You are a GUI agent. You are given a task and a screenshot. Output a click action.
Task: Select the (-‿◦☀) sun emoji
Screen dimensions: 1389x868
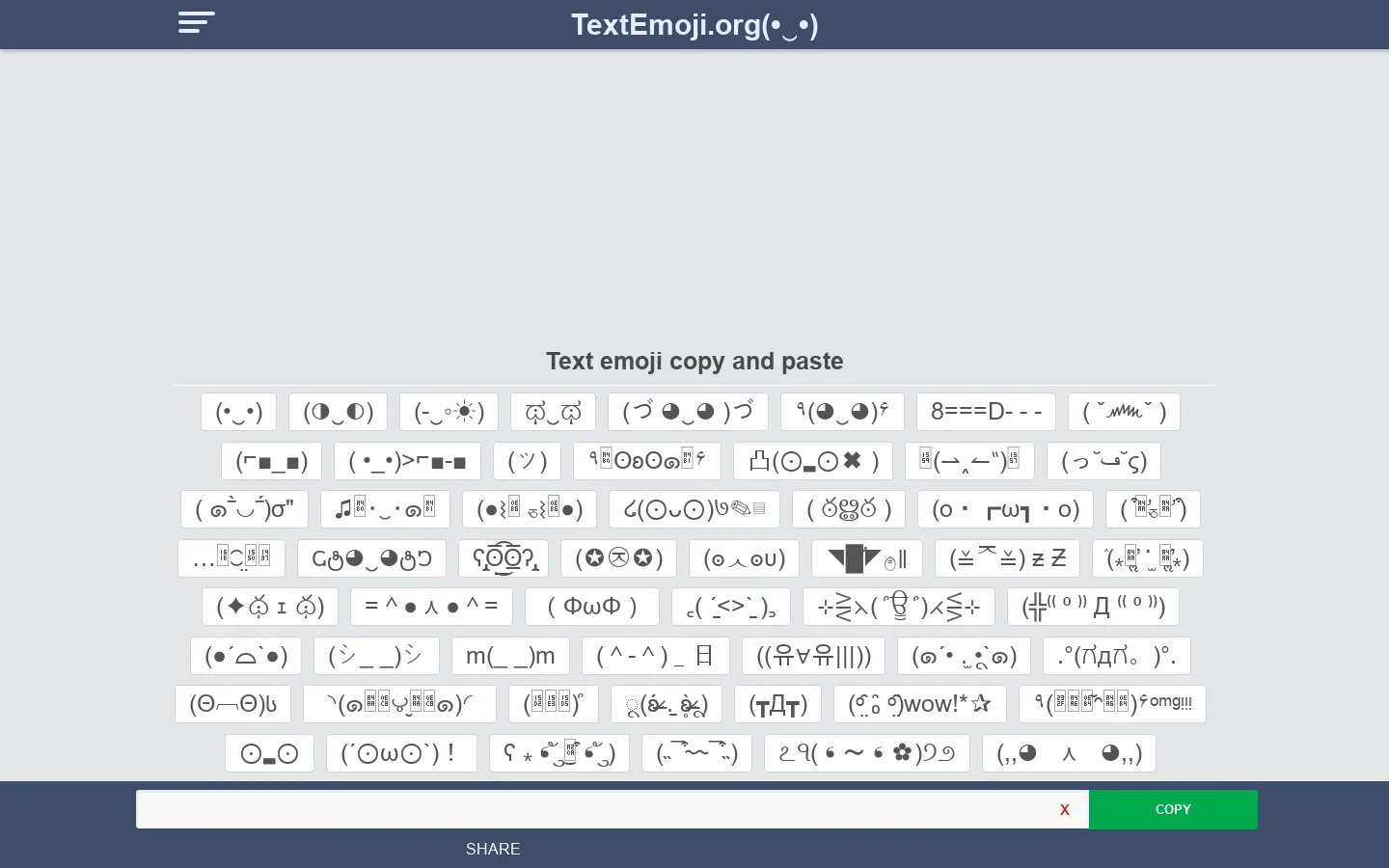(449, 412)
